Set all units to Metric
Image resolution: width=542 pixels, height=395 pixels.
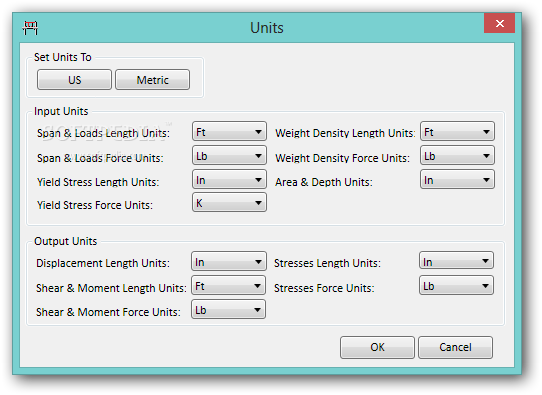tap(152, 80)
